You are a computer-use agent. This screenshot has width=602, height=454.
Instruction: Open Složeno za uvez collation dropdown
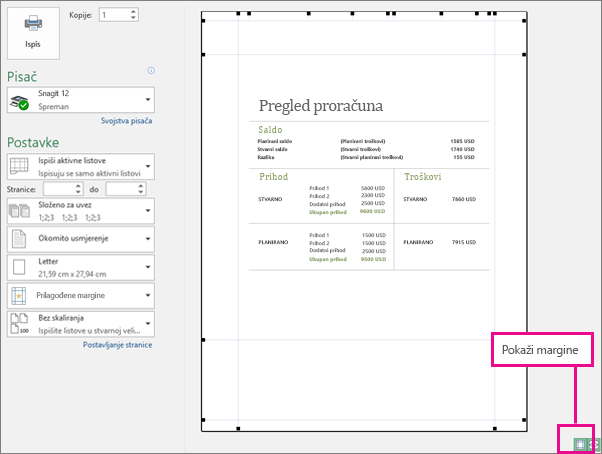click(x=81, y=211)
